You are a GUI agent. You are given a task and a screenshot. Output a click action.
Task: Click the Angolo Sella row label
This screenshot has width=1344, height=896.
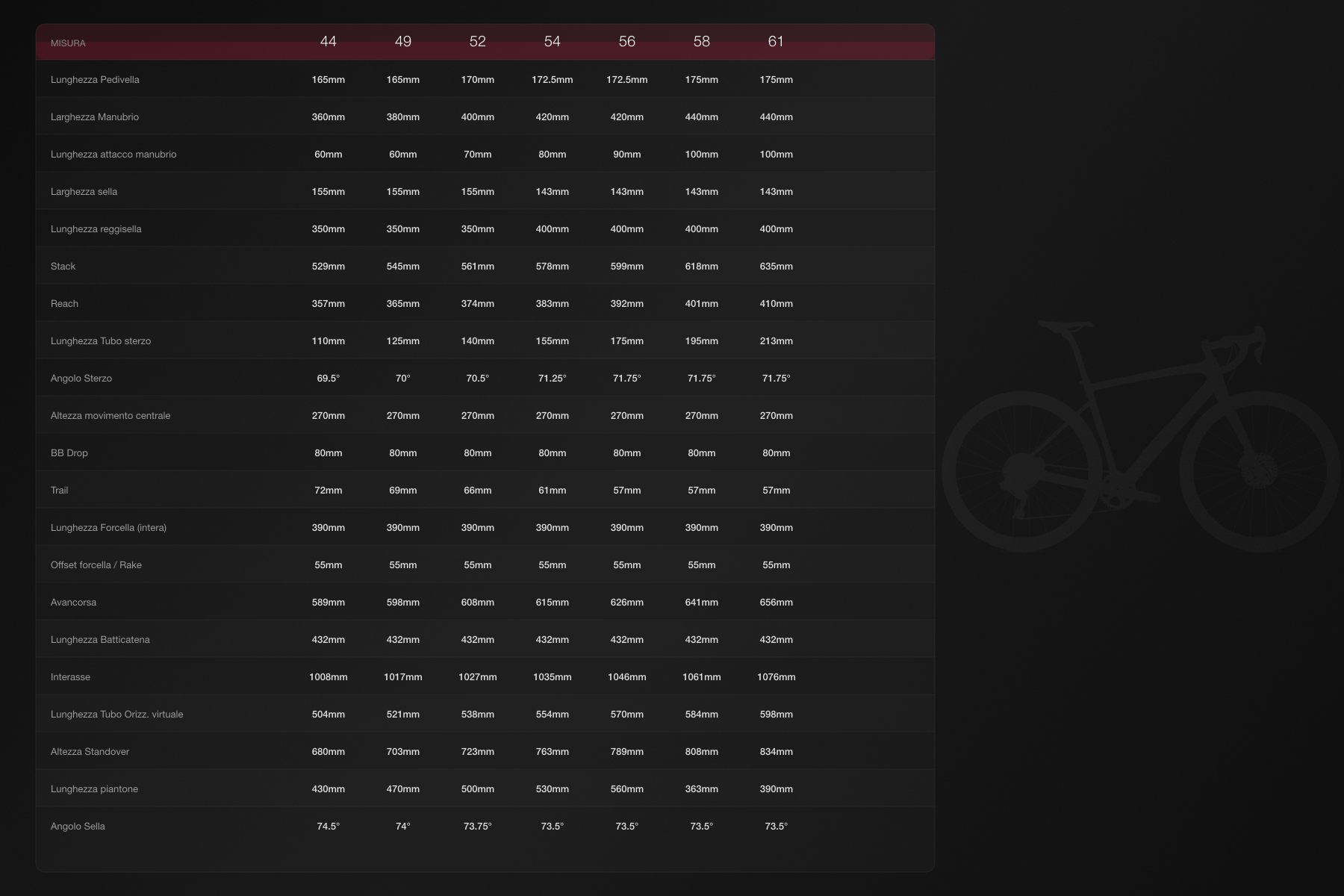[x=78, y=826]
